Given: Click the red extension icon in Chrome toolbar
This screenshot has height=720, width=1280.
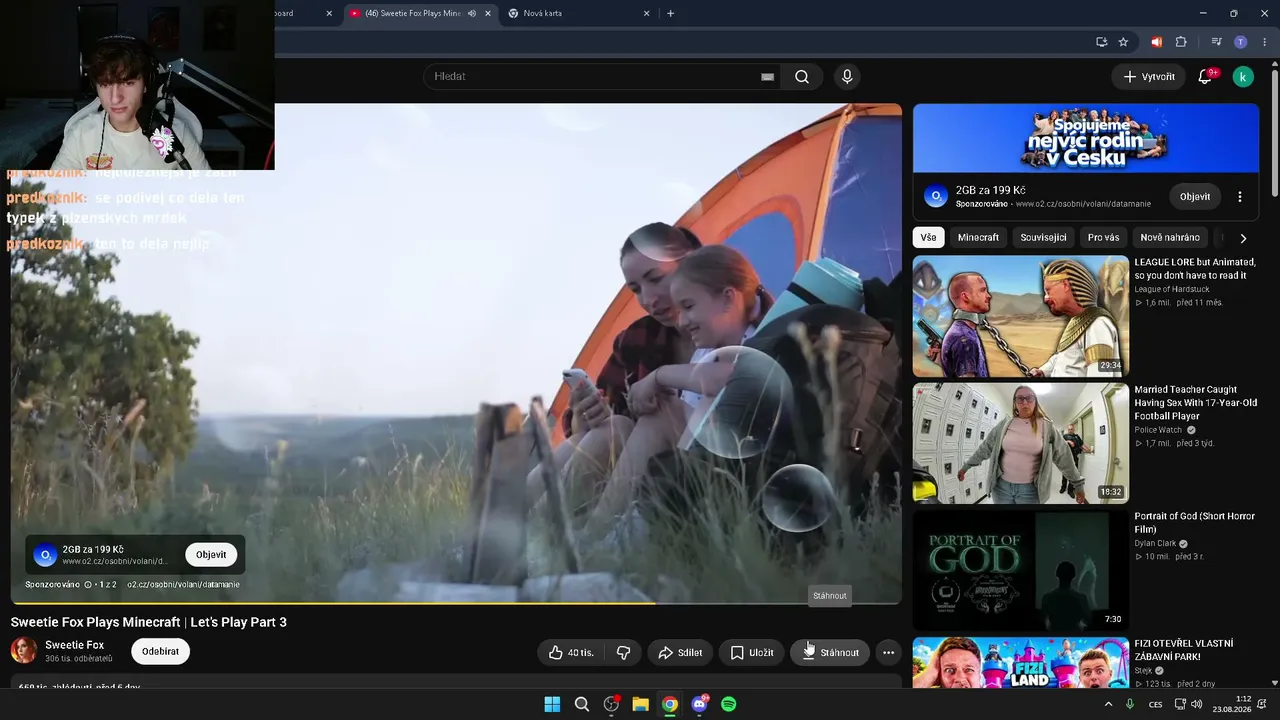Looking at the screenshot, I should (x=1156, y=42).
